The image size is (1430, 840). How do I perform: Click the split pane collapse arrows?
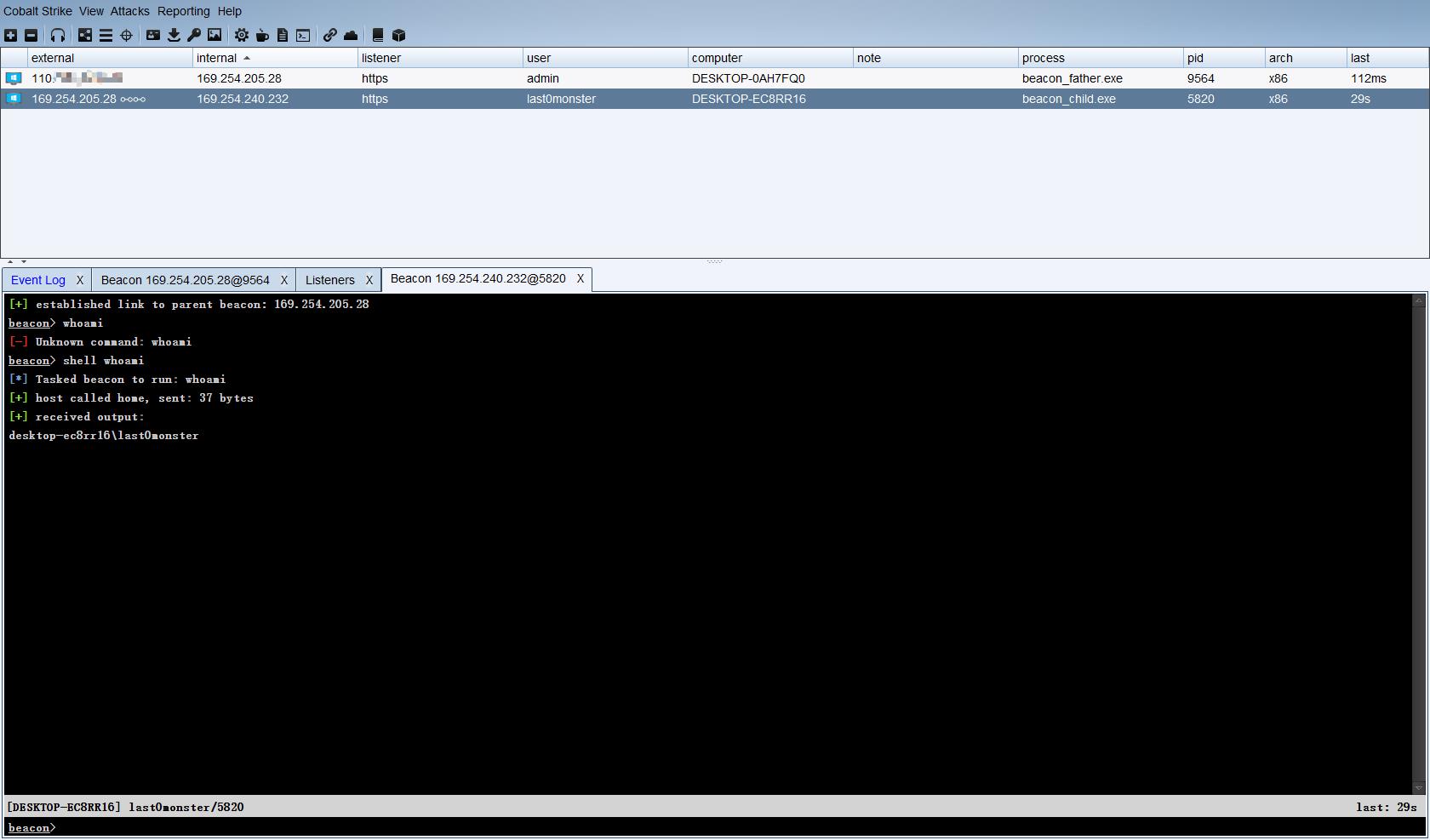point(17,261)
